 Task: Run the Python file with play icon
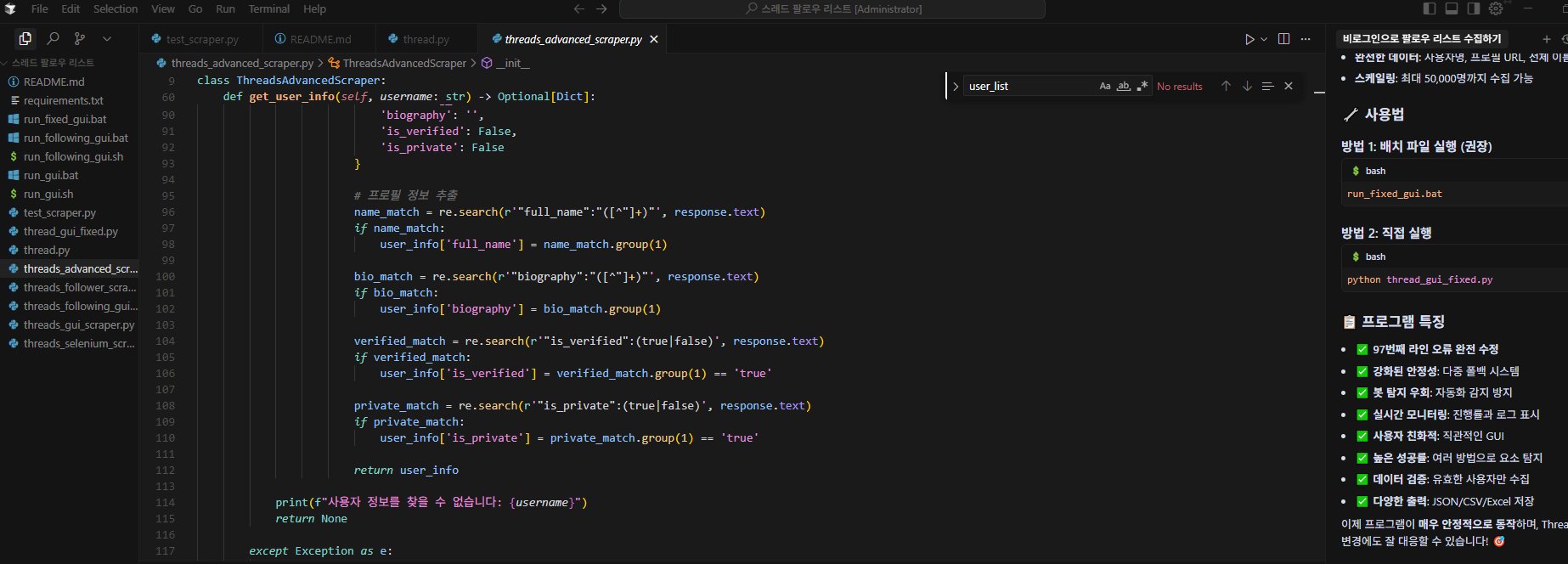tap(1249, 39)
